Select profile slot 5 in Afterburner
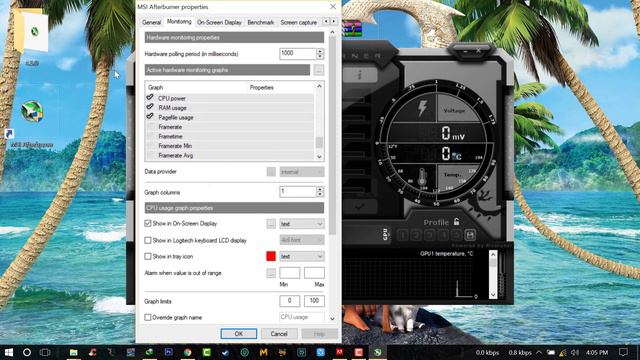Viewport: 640px width, 360px height. 456,236
